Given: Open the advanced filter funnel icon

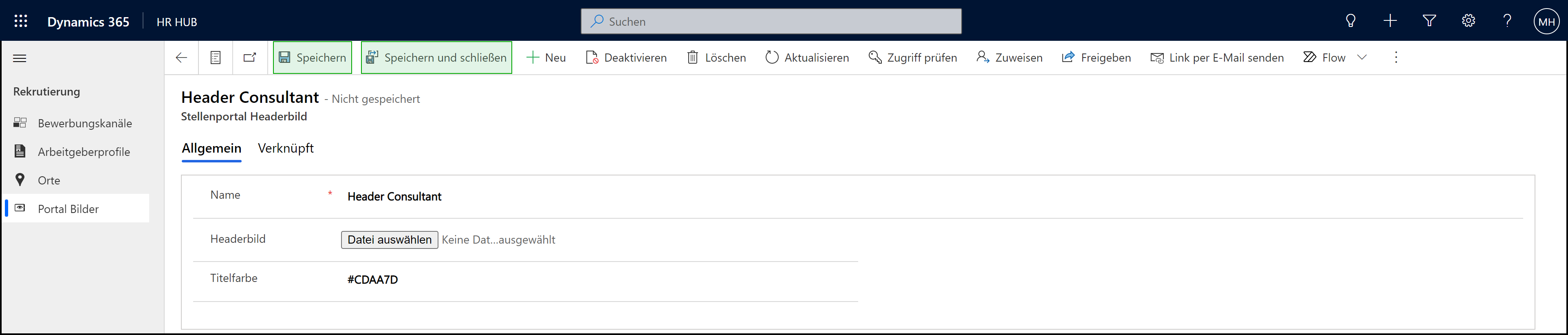Looking at the screenshot, I should (x=1429, y=21).
